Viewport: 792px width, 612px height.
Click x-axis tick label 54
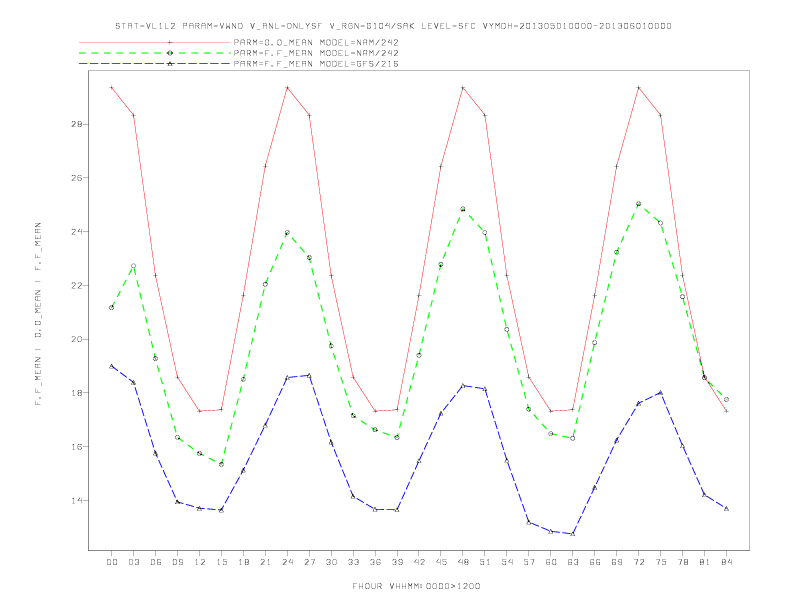pos(507,562)
